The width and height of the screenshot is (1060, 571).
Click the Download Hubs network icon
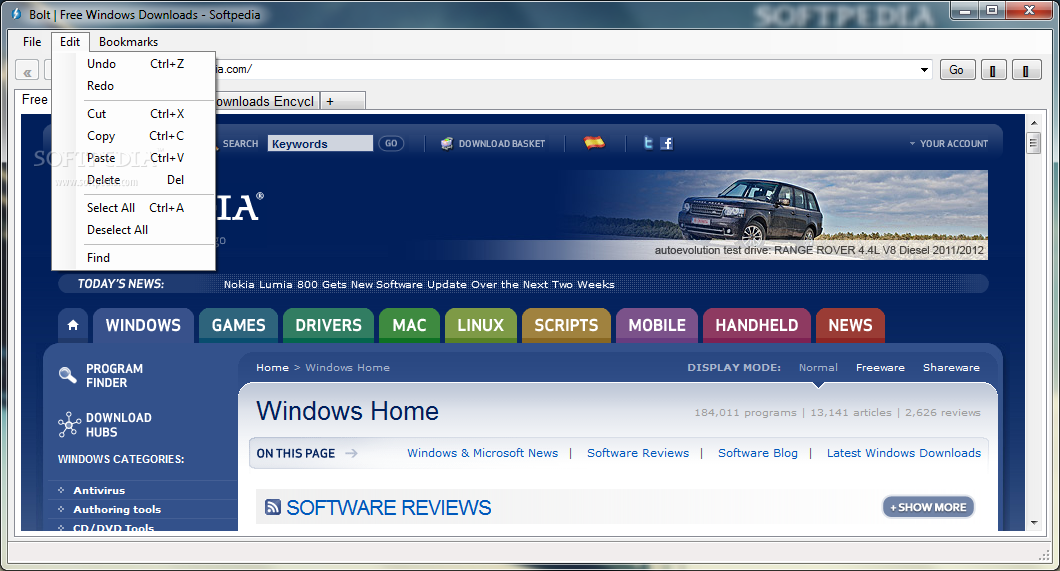[x=68, y=425]
